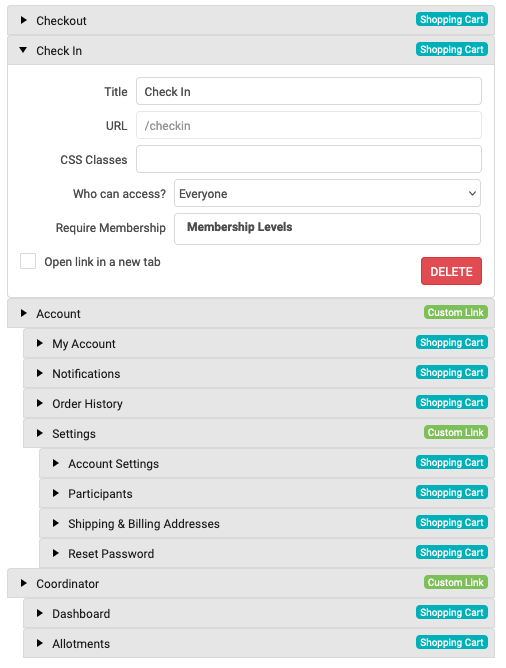Screen dimensions: 506x668
Task: Expand the Account menu item arrow
Action: coord(24,313)
